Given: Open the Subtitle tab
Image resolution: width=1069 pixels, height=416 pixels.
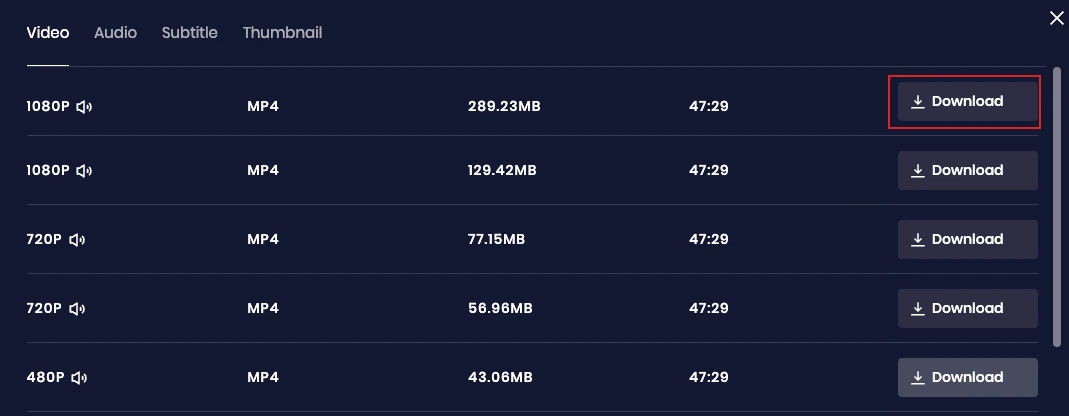Looking at the screenshot, I should [190, 33].
